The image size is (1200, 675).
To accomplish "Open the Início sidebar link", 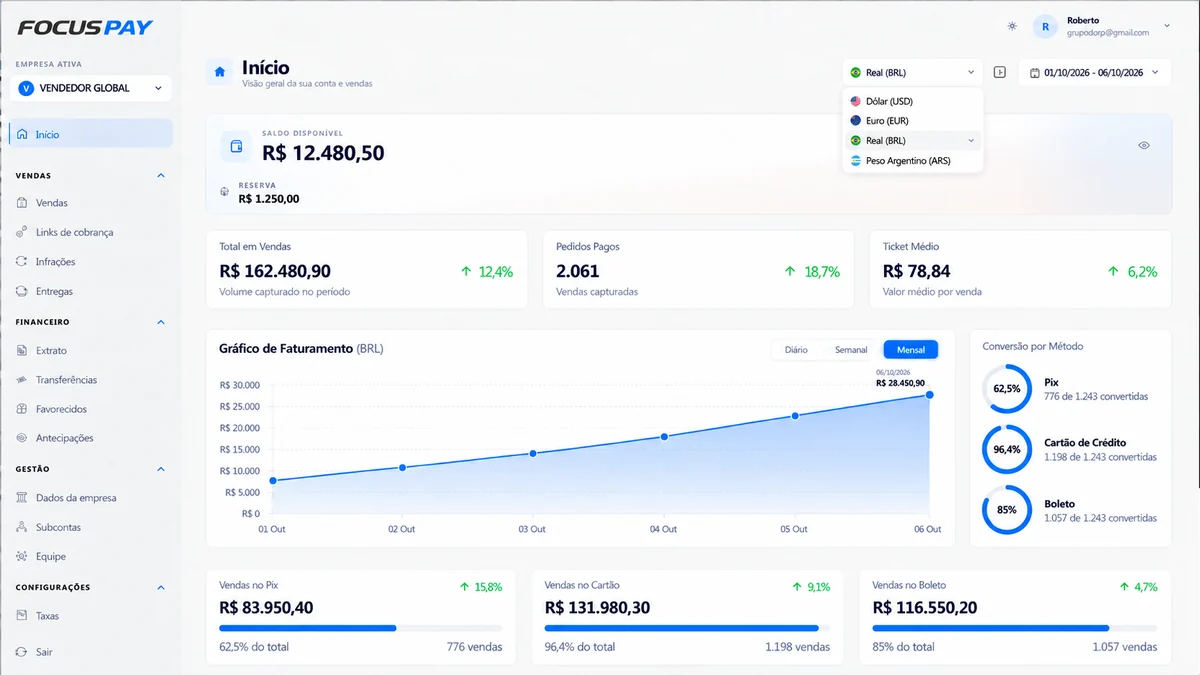I will pos(91,134).
